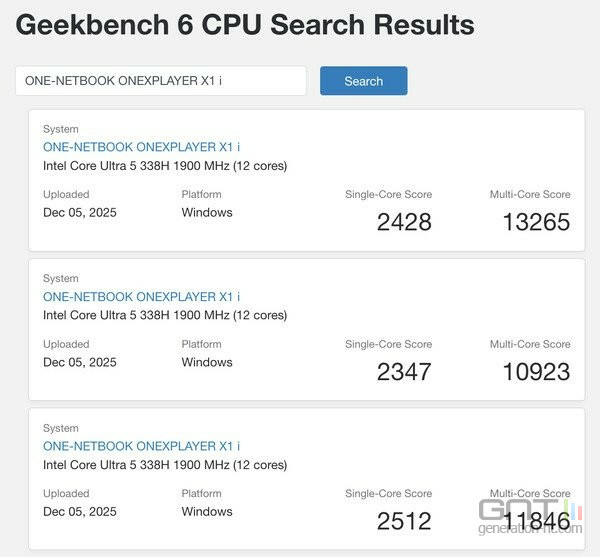Open the third ONEXPLAYER X1 i result link
This screenshot has height=557, width=600.
141,446
